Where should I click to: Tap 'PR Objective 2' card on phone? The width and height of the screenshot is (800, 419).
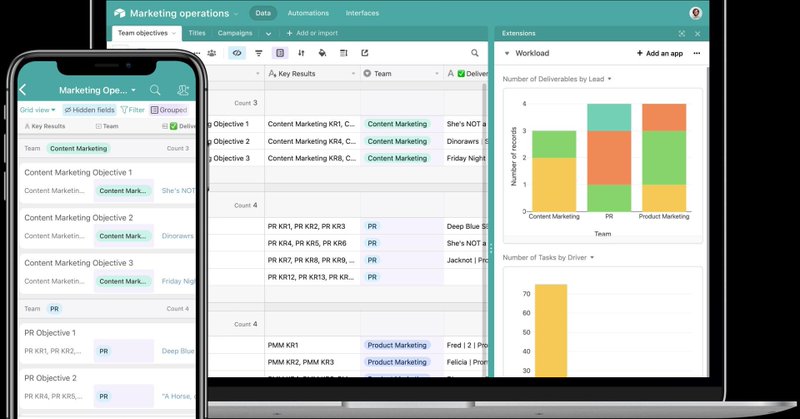pos(107,387)
